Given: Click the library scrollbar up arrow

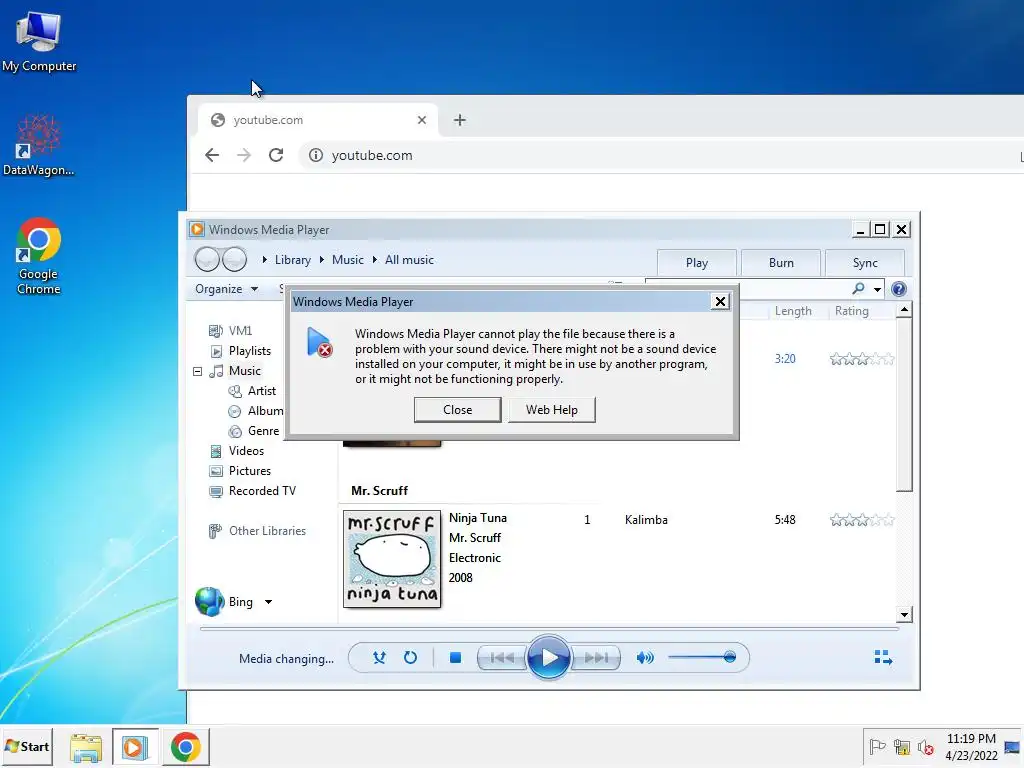Looking at the screenshot, I should coord(904,310).
